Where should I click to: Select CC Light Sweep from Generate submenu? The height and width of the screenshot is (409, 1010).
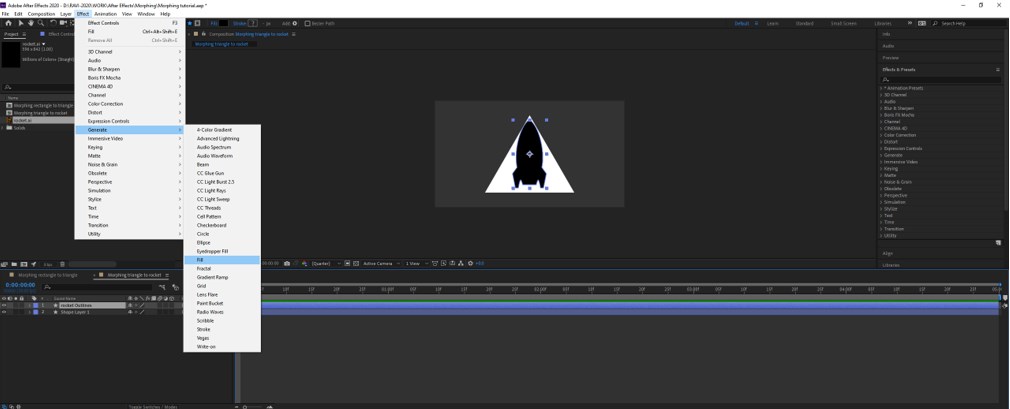pos(222,199)
